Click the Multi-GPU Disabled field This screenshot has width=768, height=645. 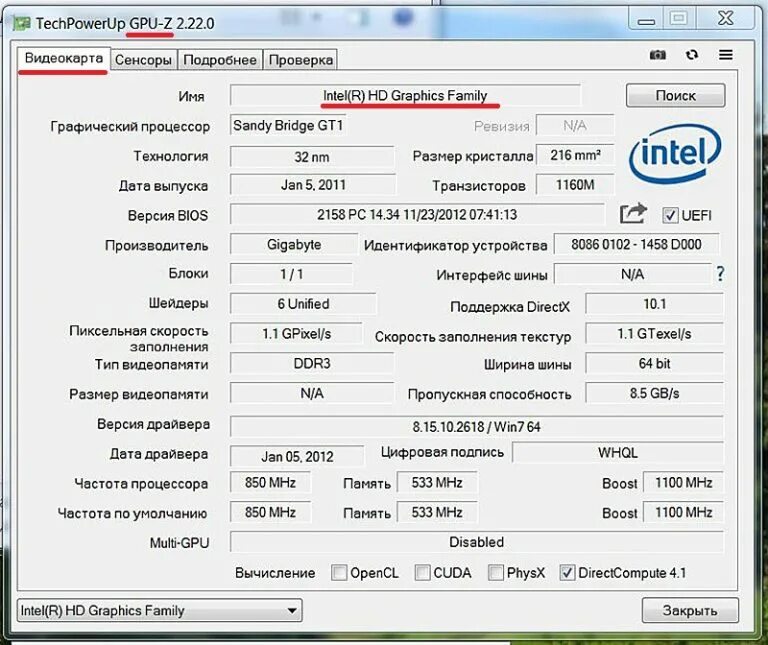(477, 542)
